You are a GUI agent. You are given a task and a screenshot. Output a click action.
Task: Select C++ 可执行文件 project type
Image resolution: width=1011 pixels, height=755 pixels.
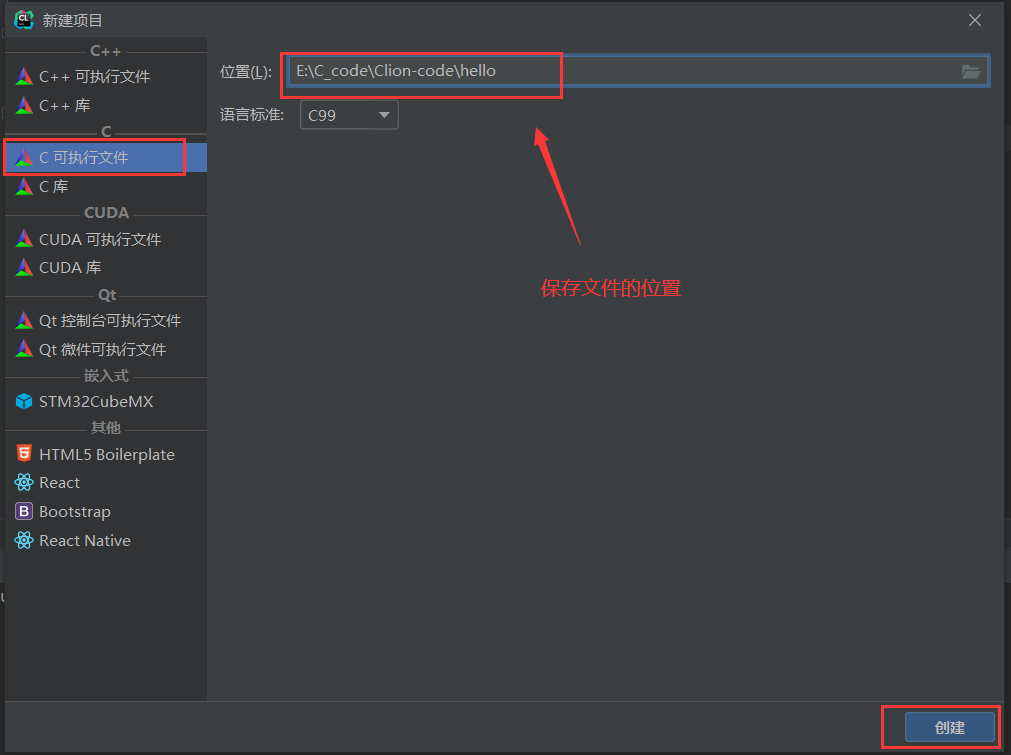click(106, 76)
